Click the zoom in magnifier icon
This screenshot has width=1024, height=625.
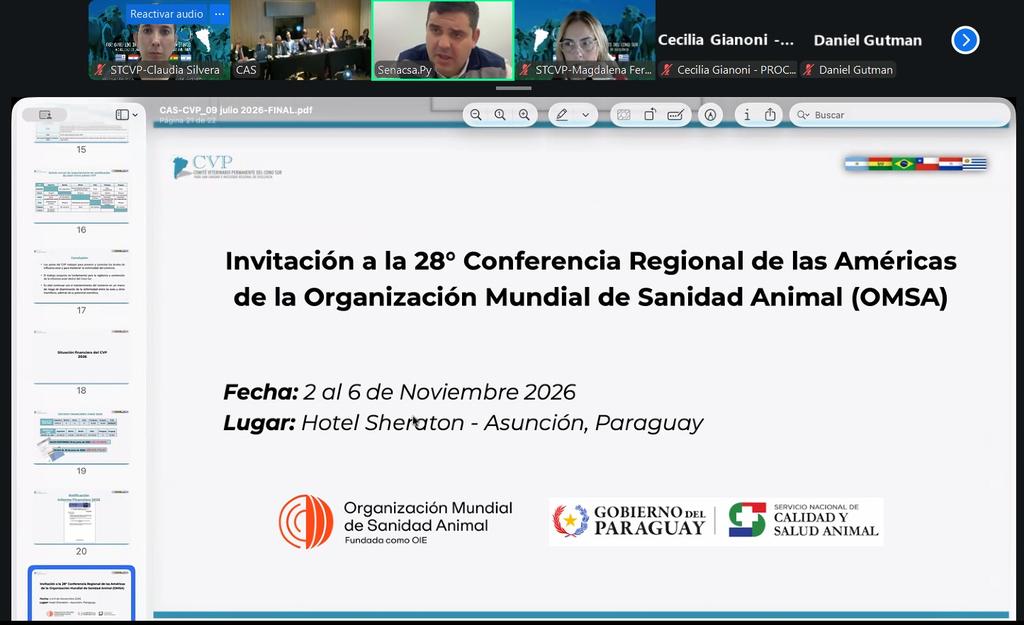(x=524, y=115)
